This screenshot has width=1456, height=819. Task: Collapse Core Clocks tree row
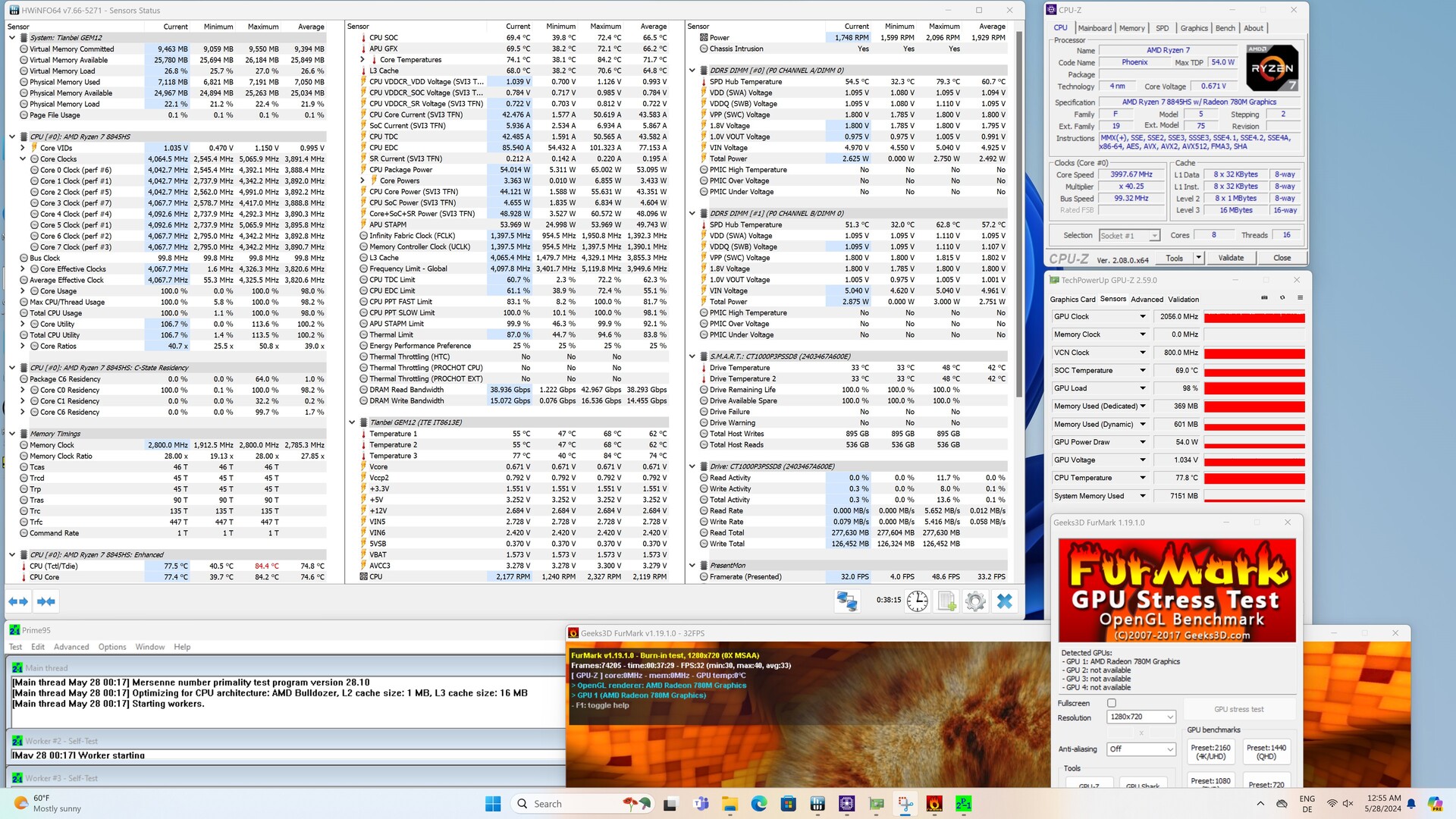[23, 159]
